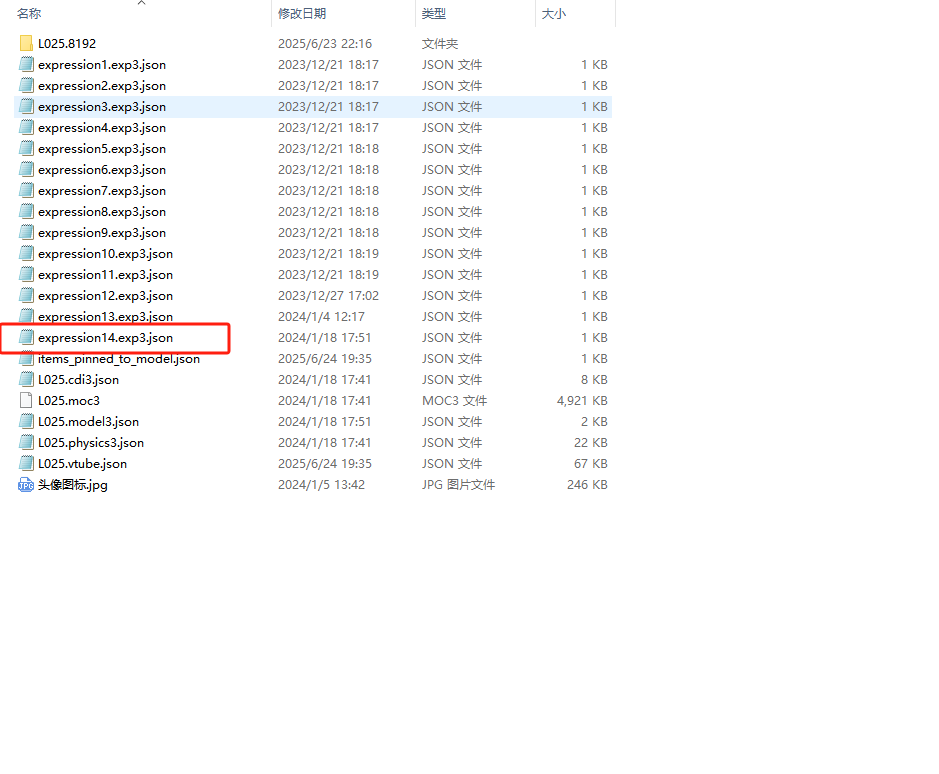Toggle sort direction arrow above 名称
Image resolution: width=939 pixels, height=774 pixels.
[141, 3]
